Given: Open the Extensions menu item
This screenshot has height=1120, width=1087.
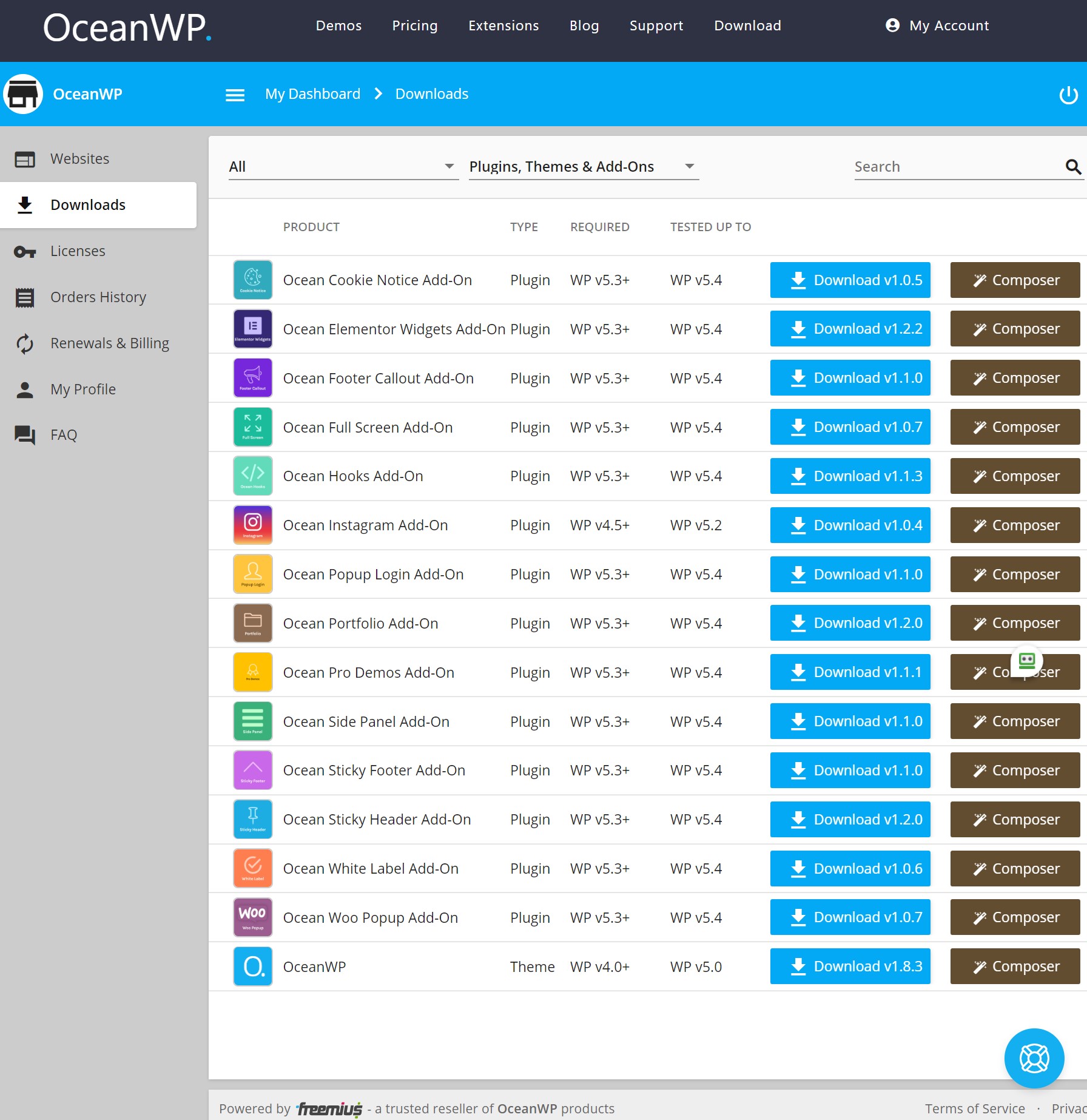Looking at the screenshot, I should [x=503, y=25].
